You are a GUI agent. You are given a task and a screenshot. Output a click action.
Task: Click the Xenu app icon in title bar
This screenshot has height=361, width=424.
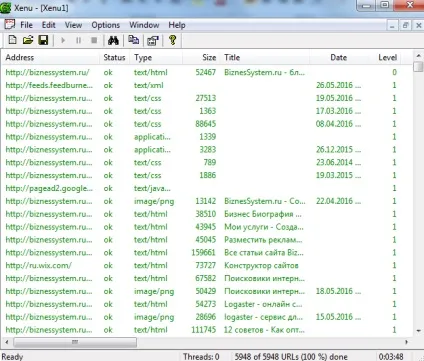pyautogui.click(x=5, y=7)
